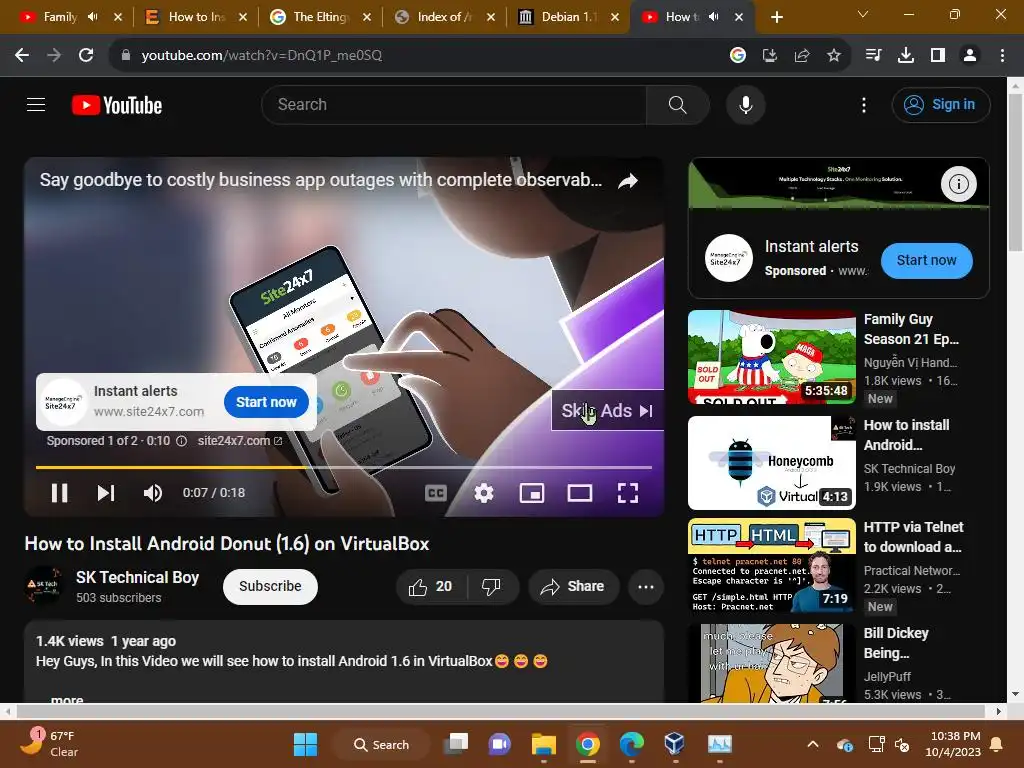Open the SK Technical Boy channel name

pyautogui.click(x=137, y=577)
